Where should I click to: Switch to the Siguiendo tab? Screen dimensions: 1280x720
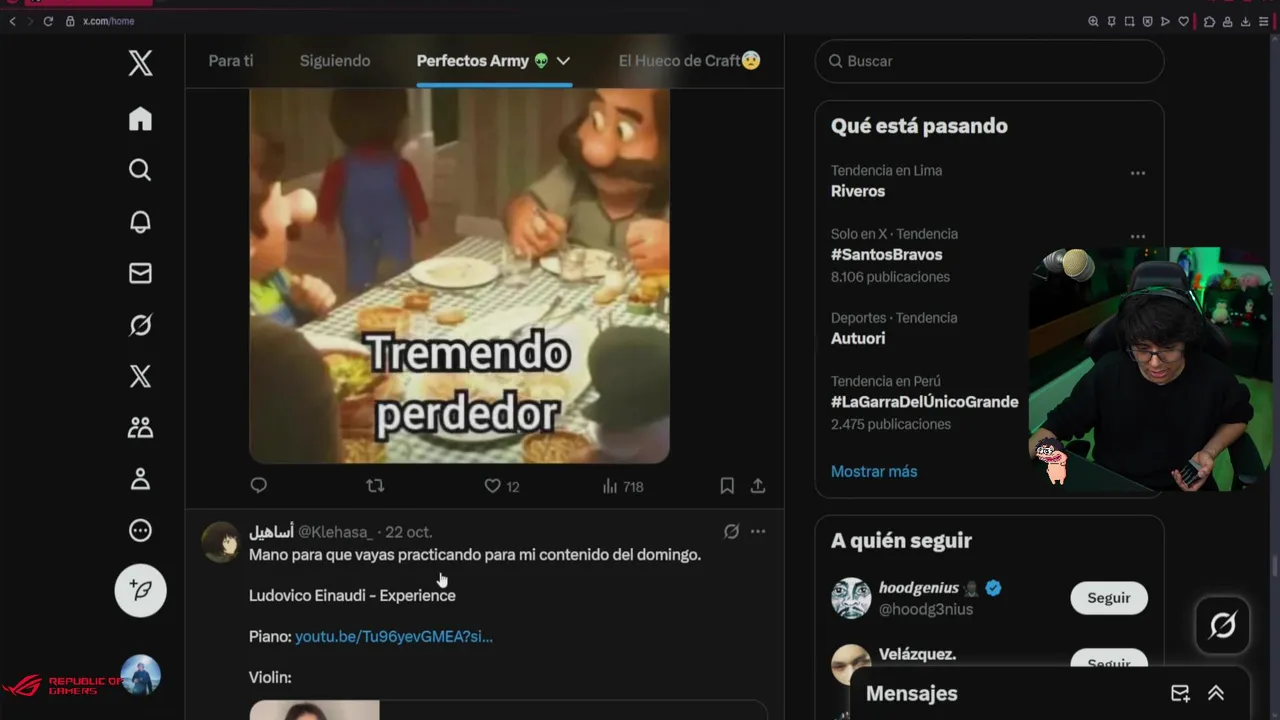[x=335, y=61]
